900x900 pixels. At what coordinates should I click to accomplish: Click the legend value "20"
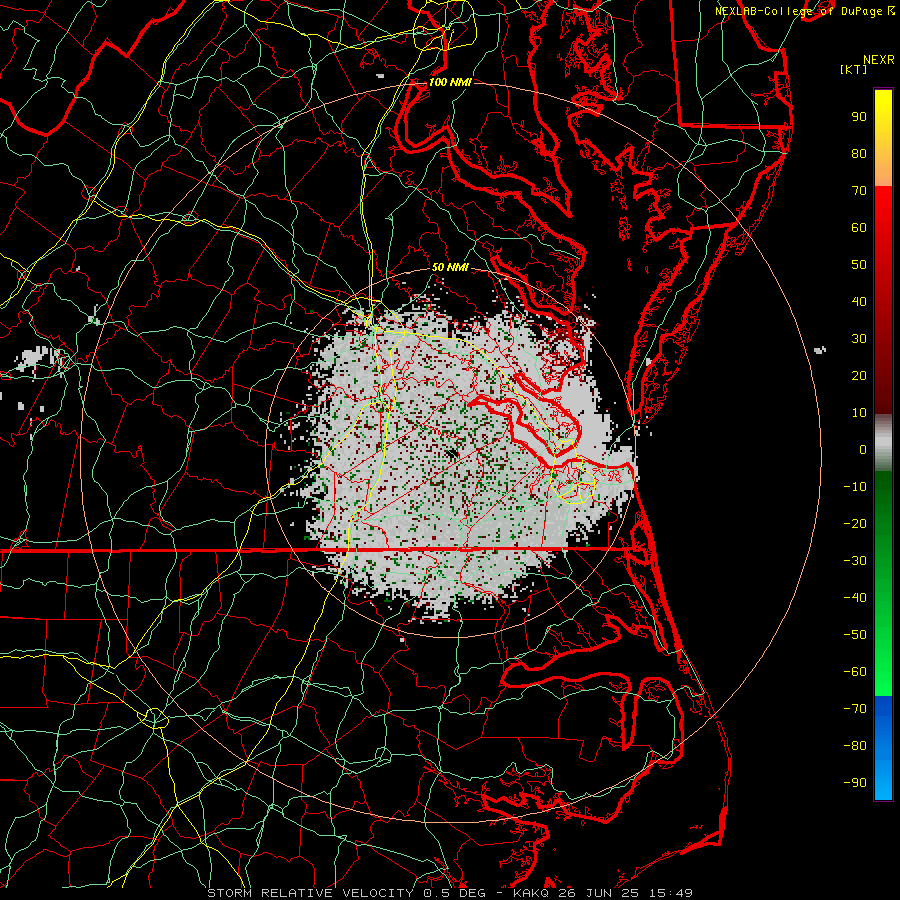tap(859, 376)
